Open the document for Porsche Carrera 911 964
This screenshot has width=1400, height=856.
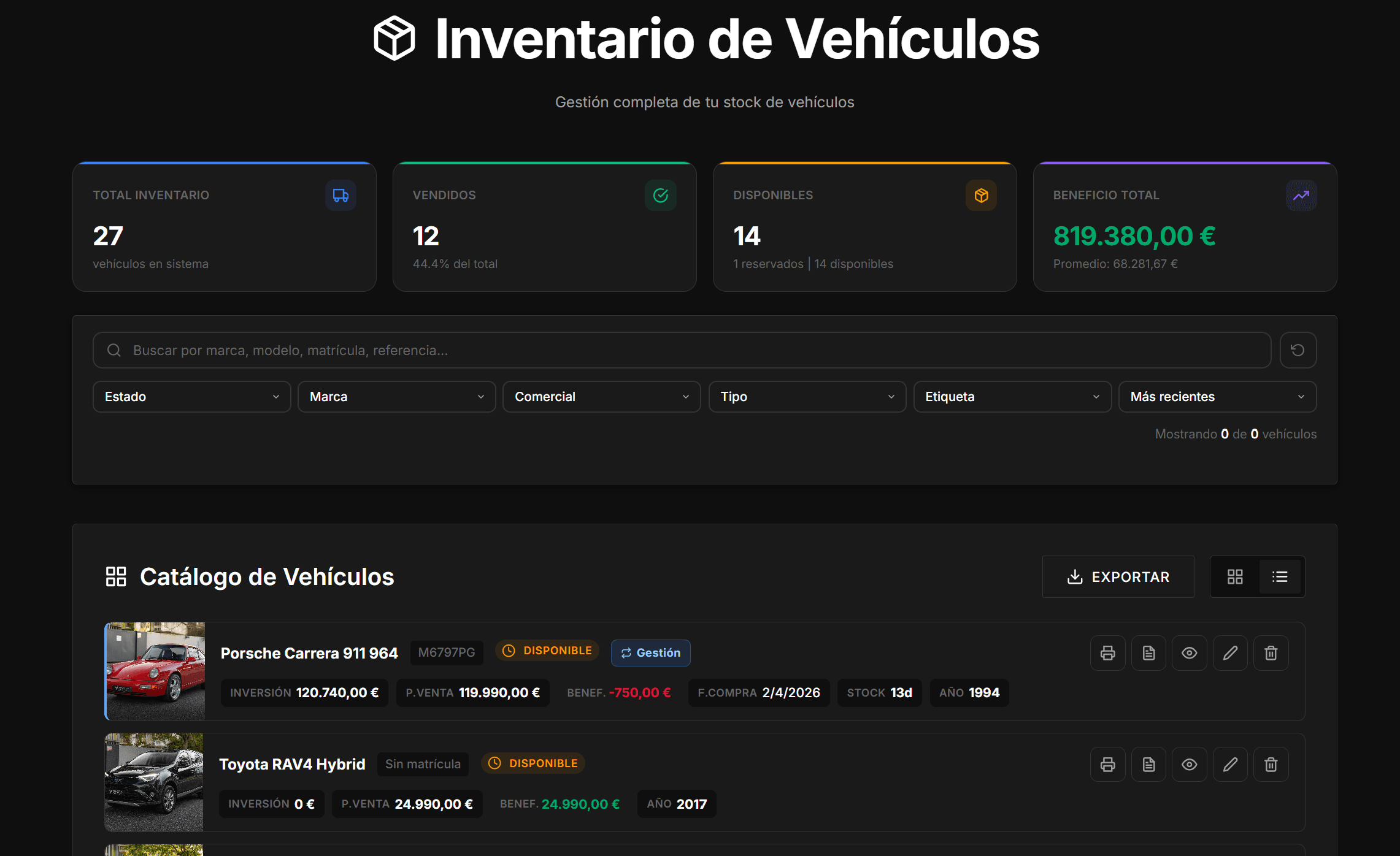tap(1148, 653)
